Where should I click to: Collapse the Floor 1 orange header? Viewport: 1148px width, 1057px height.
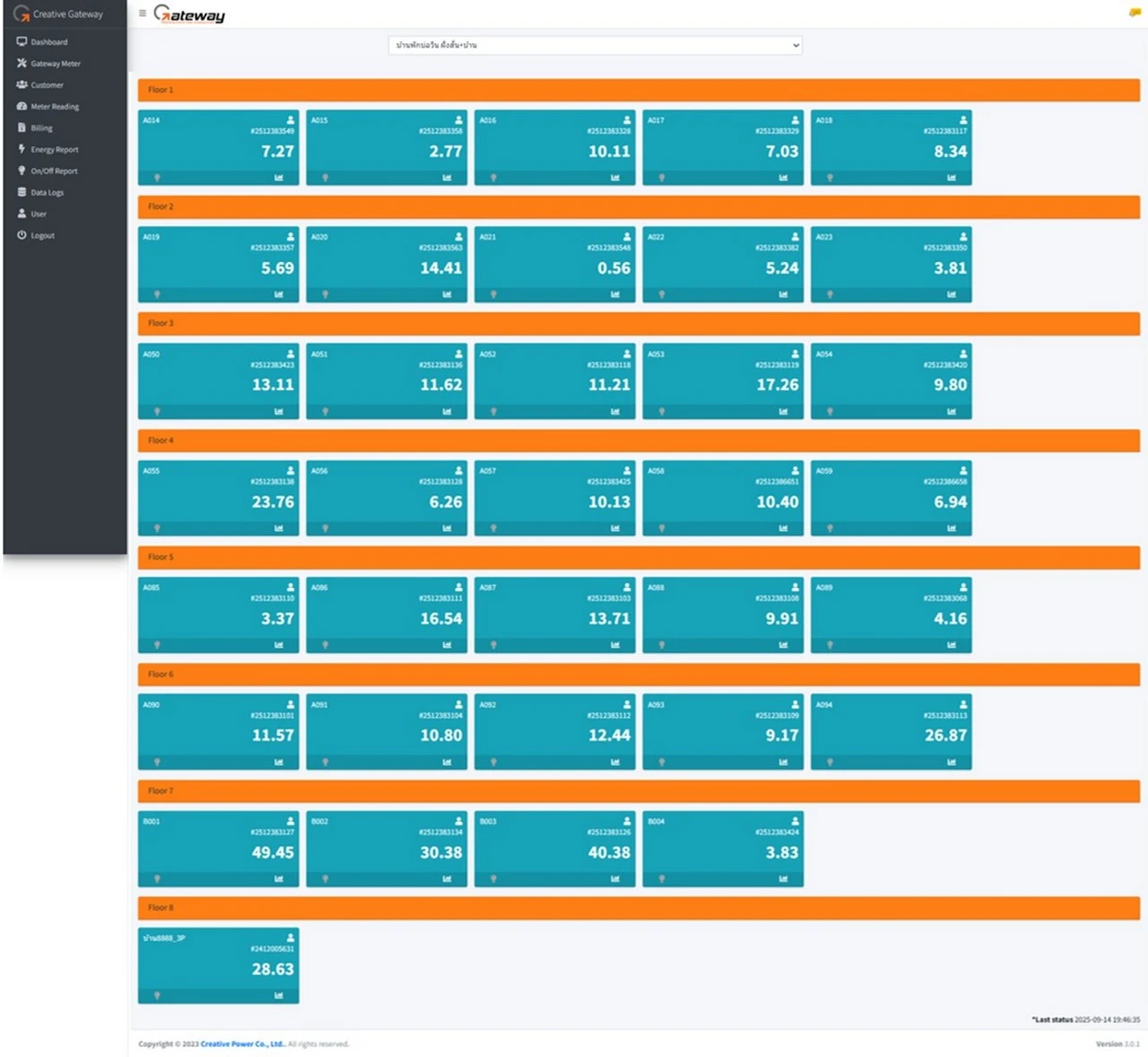point(639,90)
